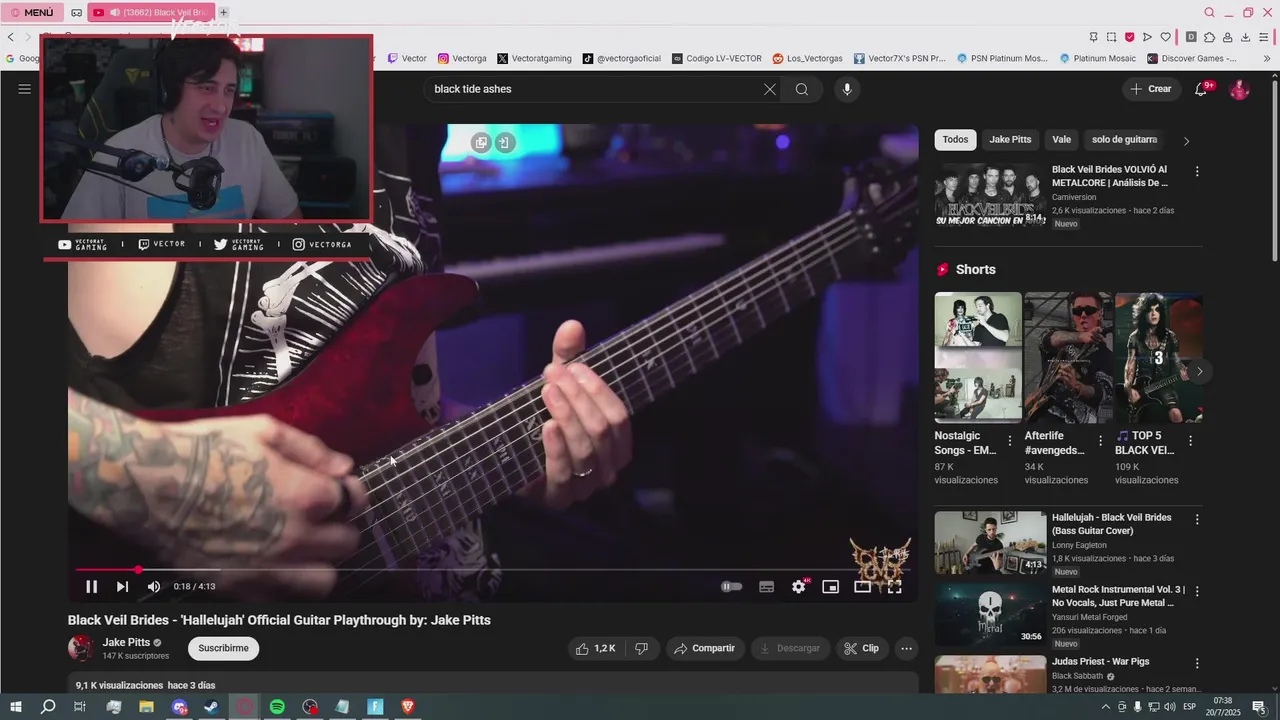The image size is (1280, 720).
Task: Run the YouTube search magnifier
Action: pos(802,89)
